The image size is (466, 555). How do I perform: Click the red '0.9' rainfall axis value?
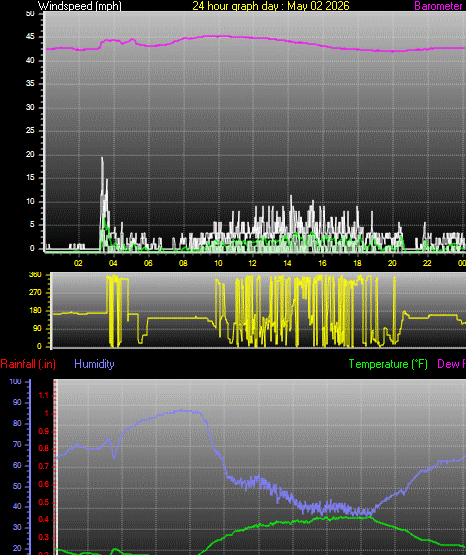click(x=44, y=431)
